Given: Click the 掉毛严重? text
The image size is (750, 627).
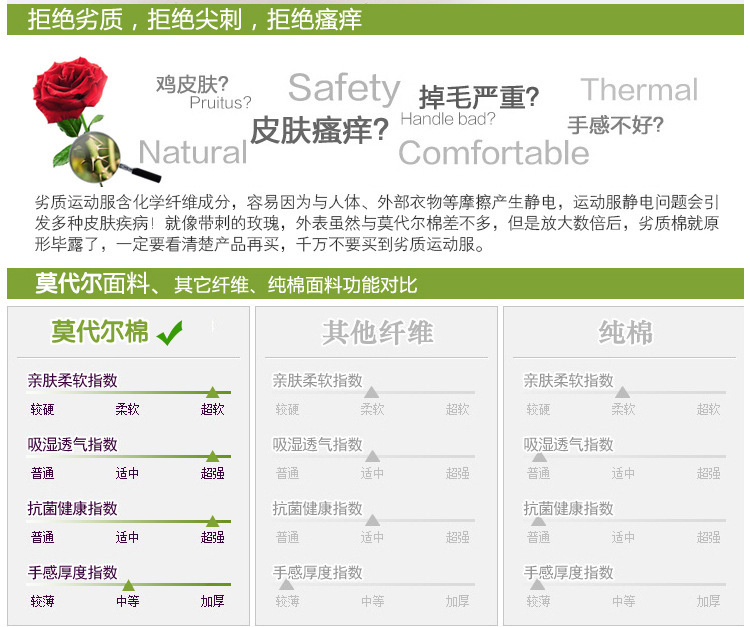Looking at the screenshot, I should 479,97.
